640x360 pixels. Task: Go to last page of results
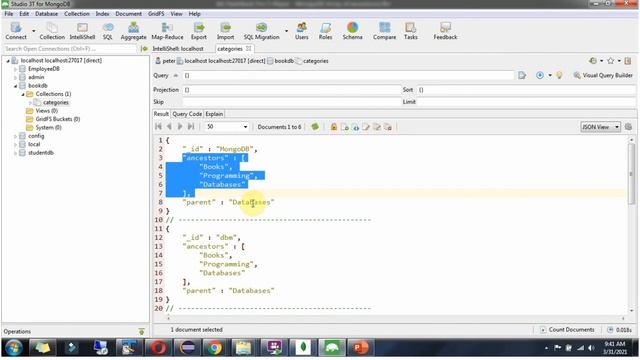point(191,127)
